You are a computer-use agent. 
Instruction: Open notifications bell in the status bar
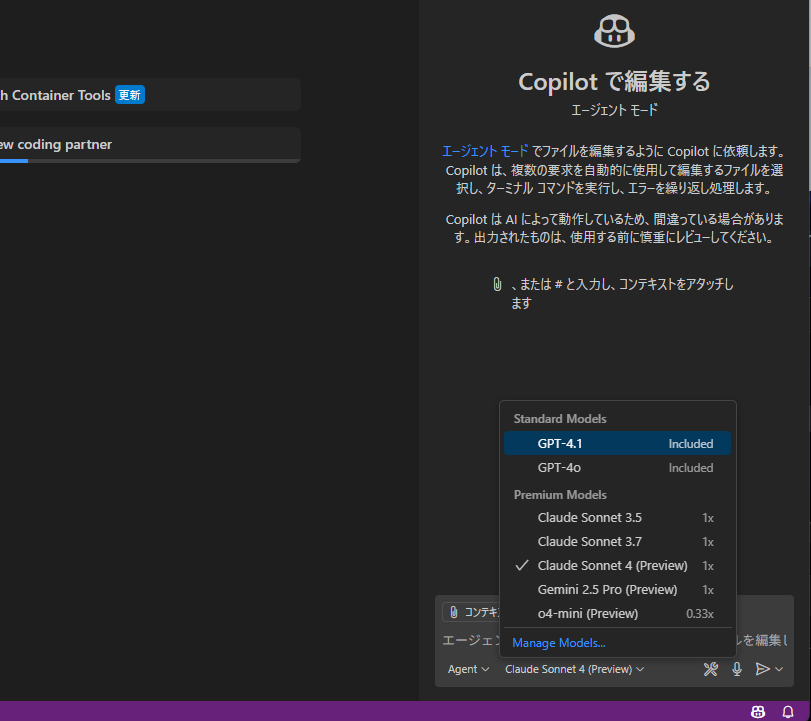click(x=788, y=712)
